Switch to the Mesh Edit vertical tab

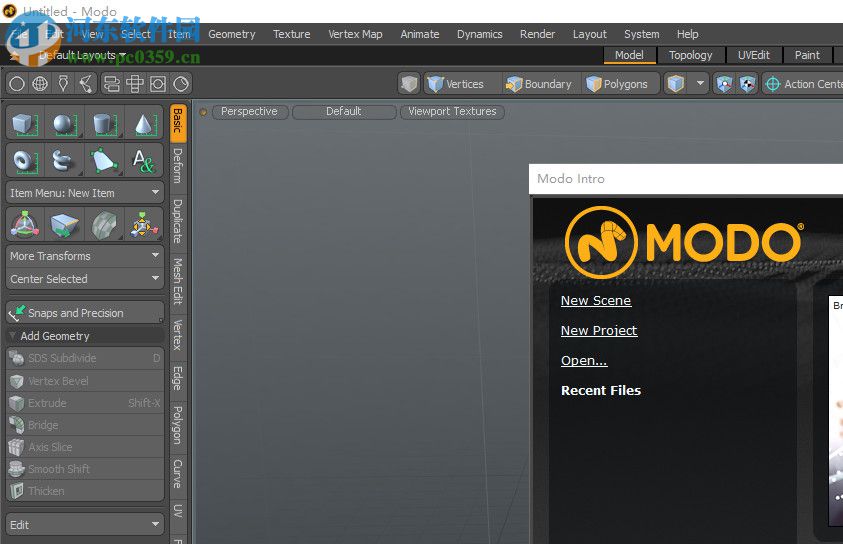point(178,282)
